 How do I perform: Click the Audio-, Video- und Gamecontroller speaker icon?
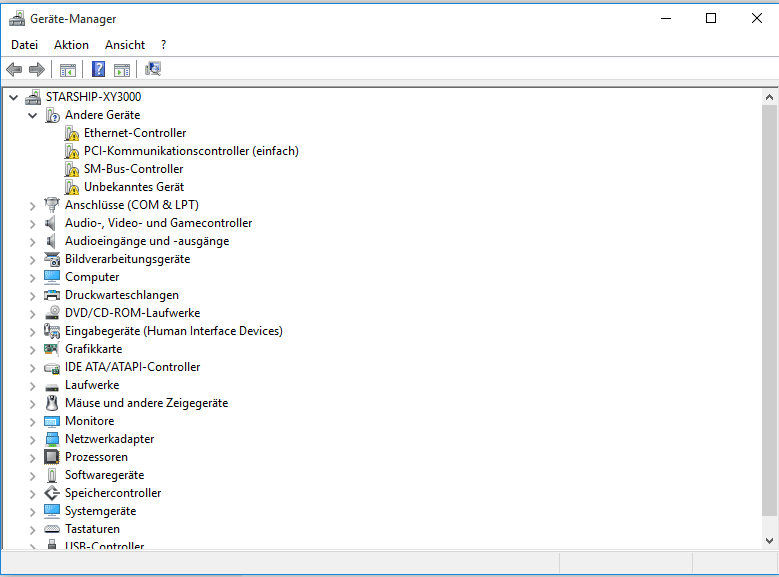coord(51,223)
